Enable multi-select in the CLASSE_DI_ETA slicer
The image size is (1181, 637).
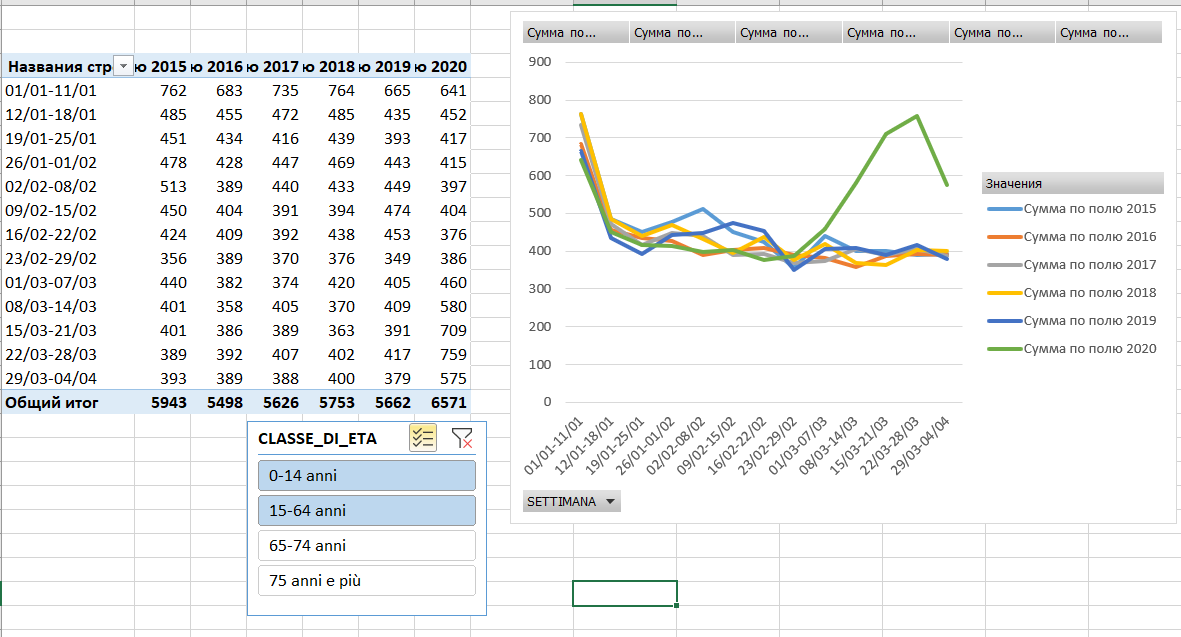click(x=422, y=437)
